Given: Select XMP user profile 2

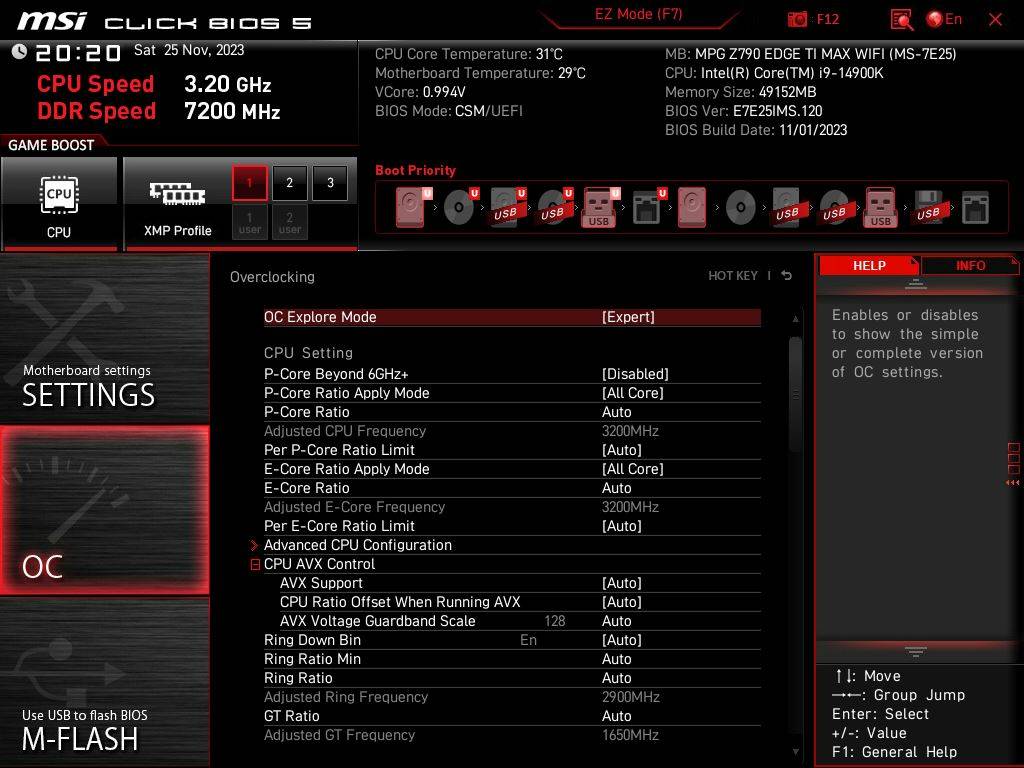Looking at the screenshot, I should (x=289, y=222).
